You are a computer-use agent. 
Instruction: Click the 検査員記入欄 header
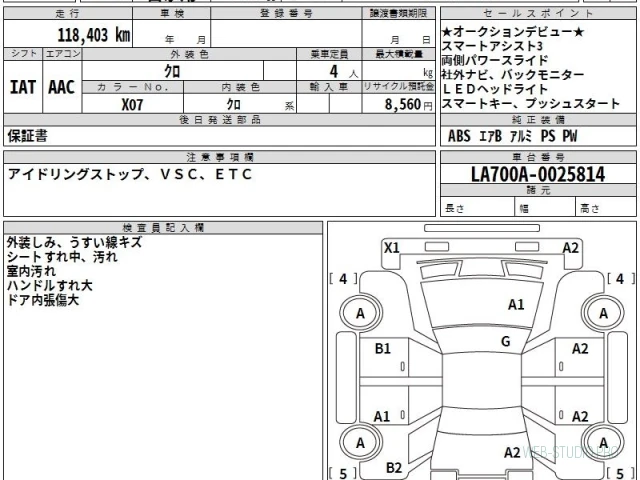(x=163, y=228)
